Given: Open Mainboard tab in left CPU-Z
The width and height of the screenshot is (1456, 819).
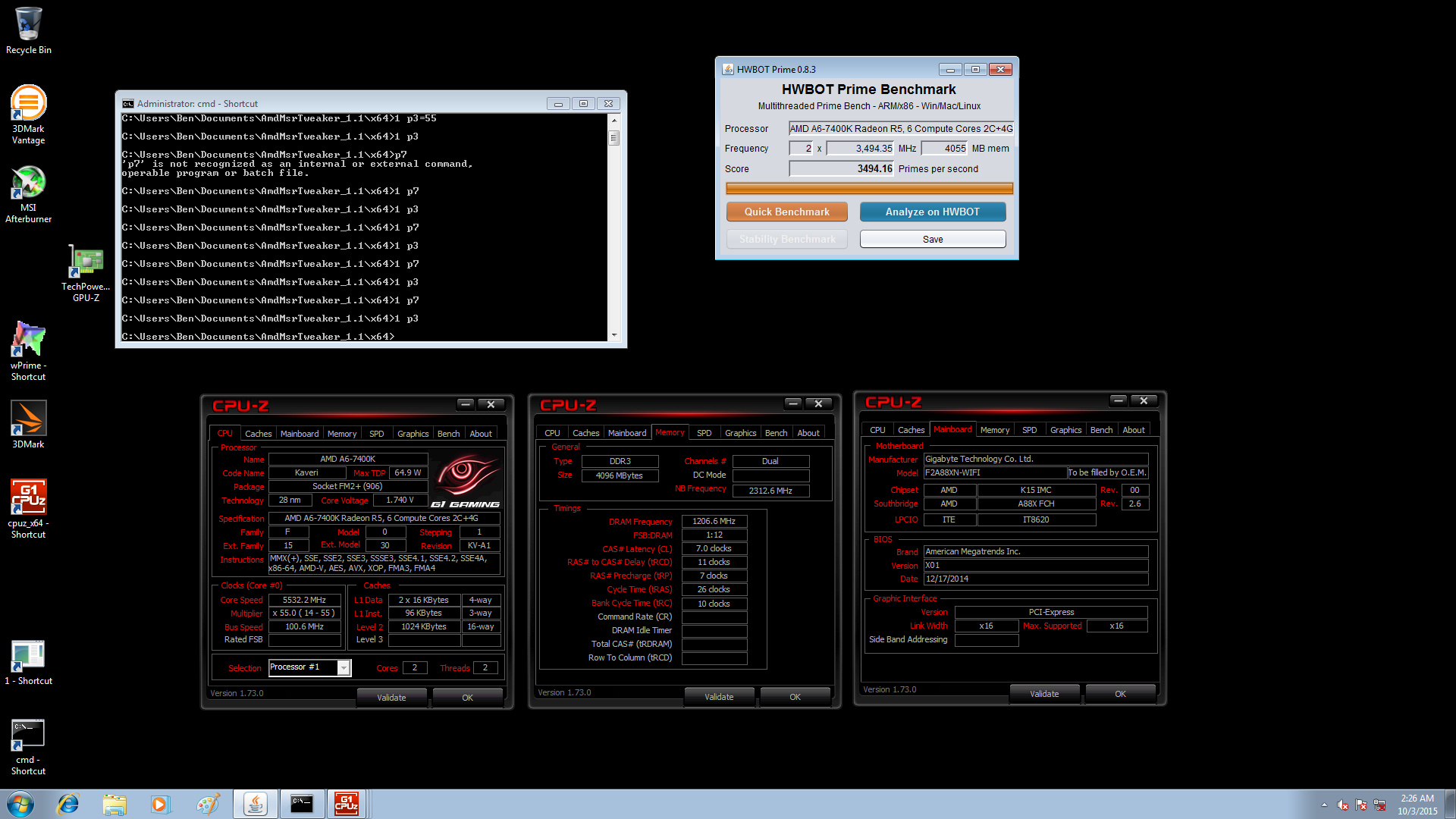Looking at the screenshot, I should point(300,434).
